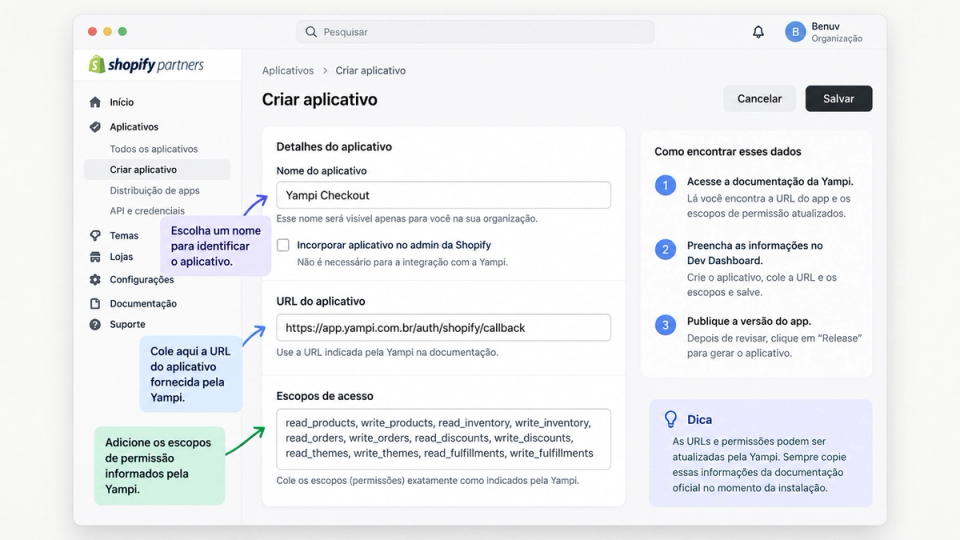Open Benuv Organização account menu
This screenshot has height=540, width=960.
tap(824, 32)
